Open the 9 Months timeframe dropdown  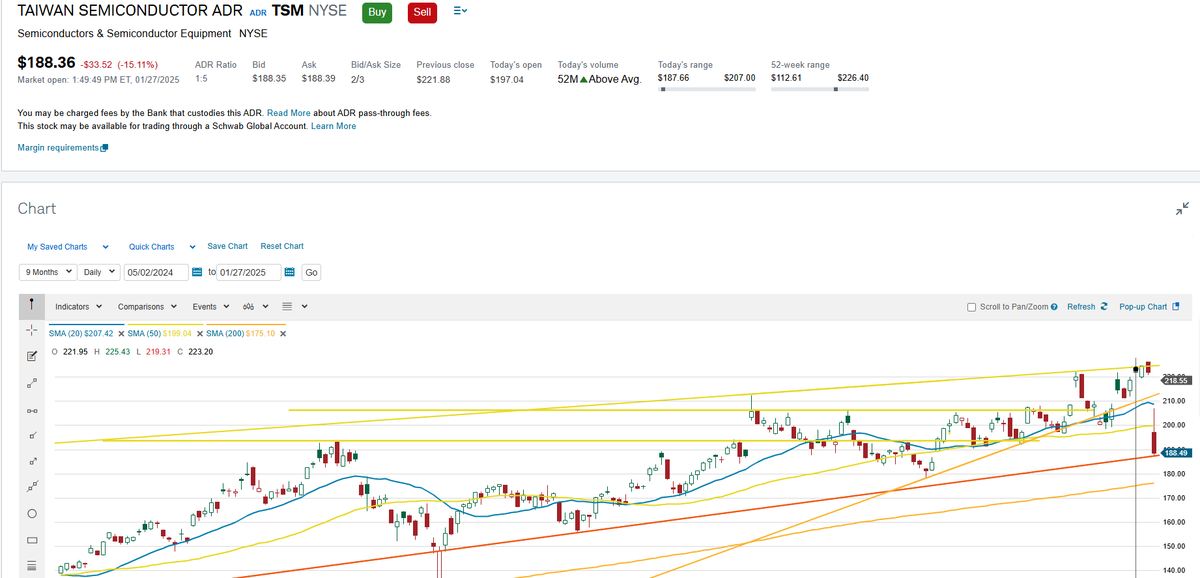click(x=47, y=272)
